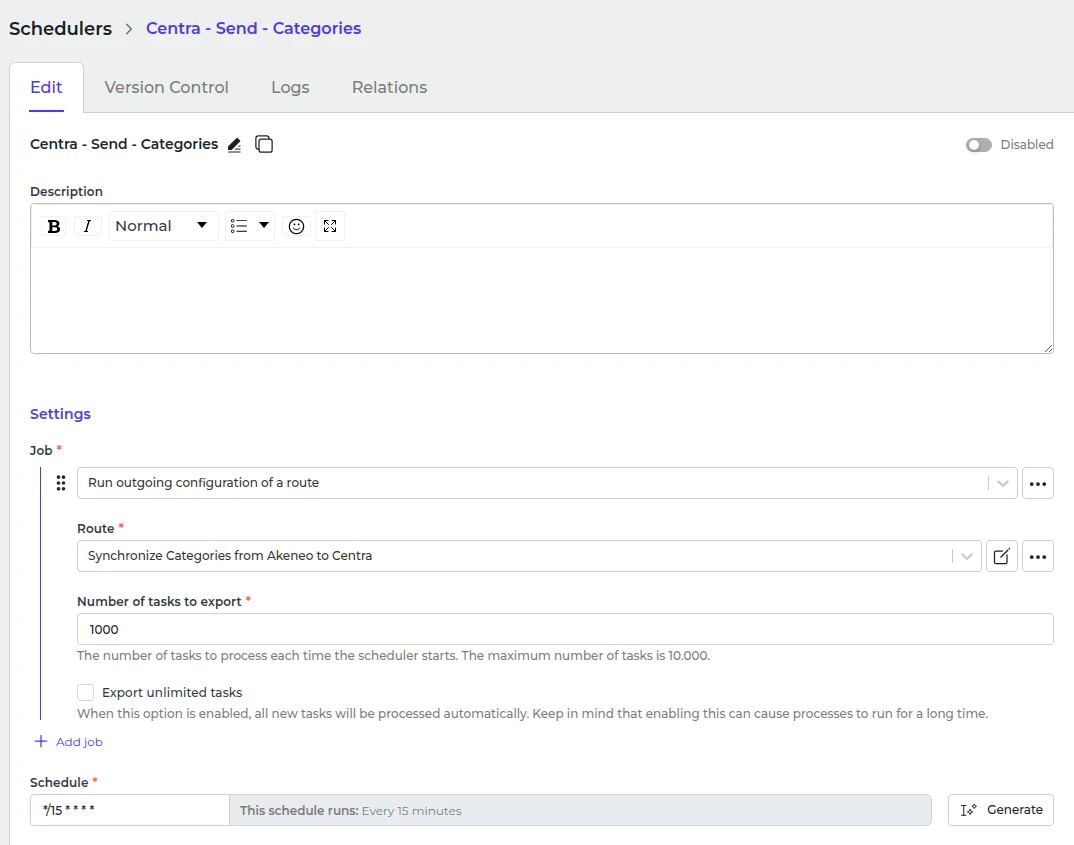
Task: Click the Settings section heading
Action: tap(60, 414)
